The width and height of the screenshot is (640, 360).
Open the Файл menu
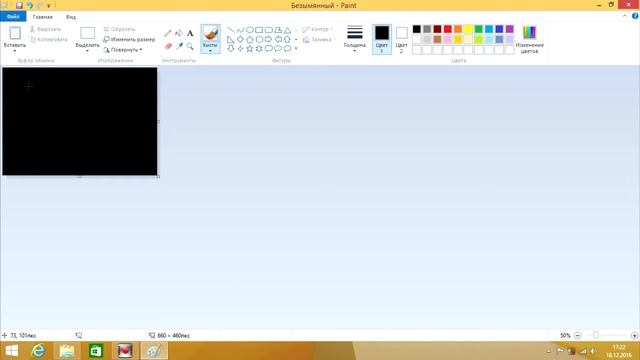point(13,16)
